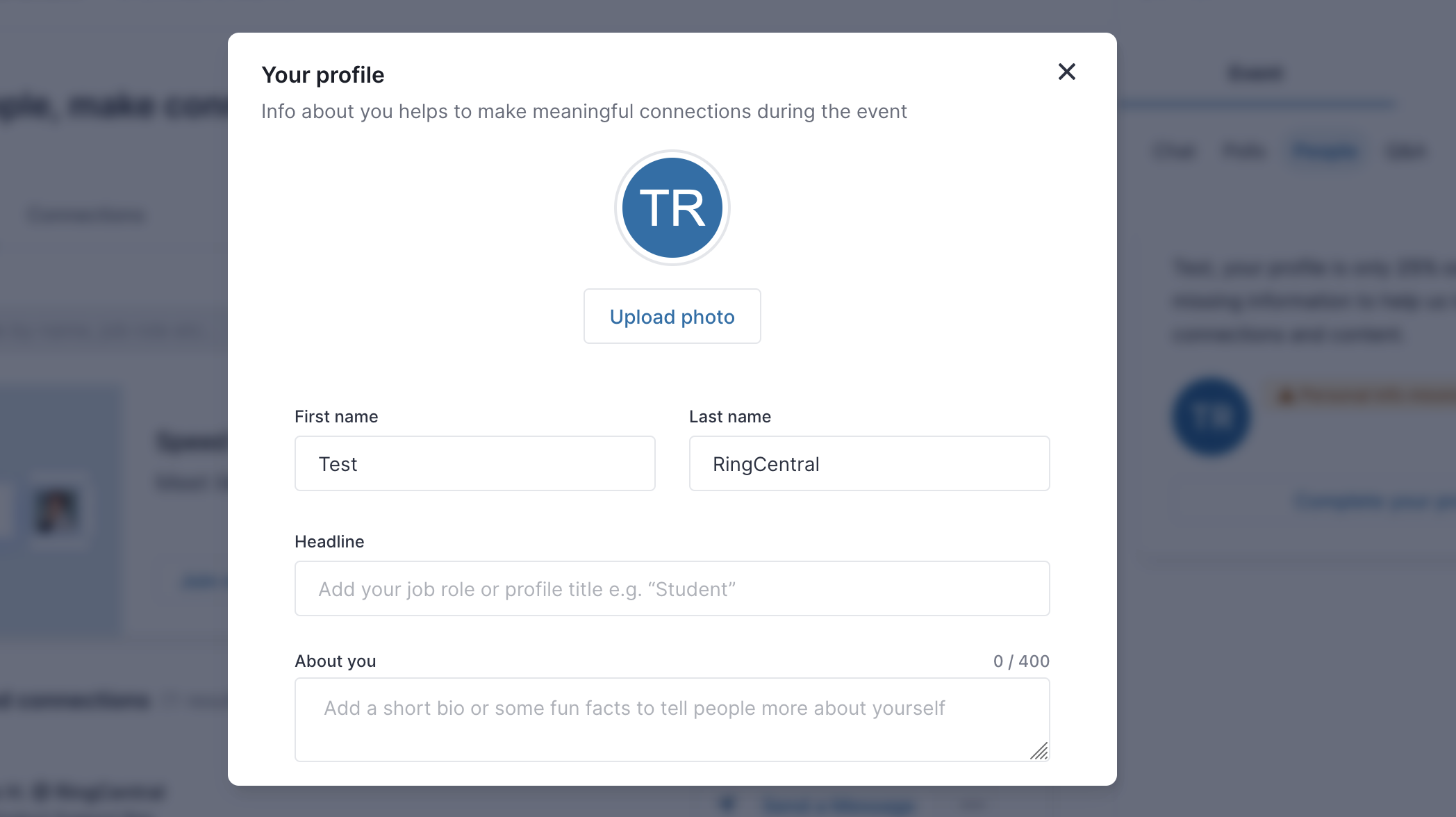
Task: Click into the About you text area
Action: [x=672, y=720]
